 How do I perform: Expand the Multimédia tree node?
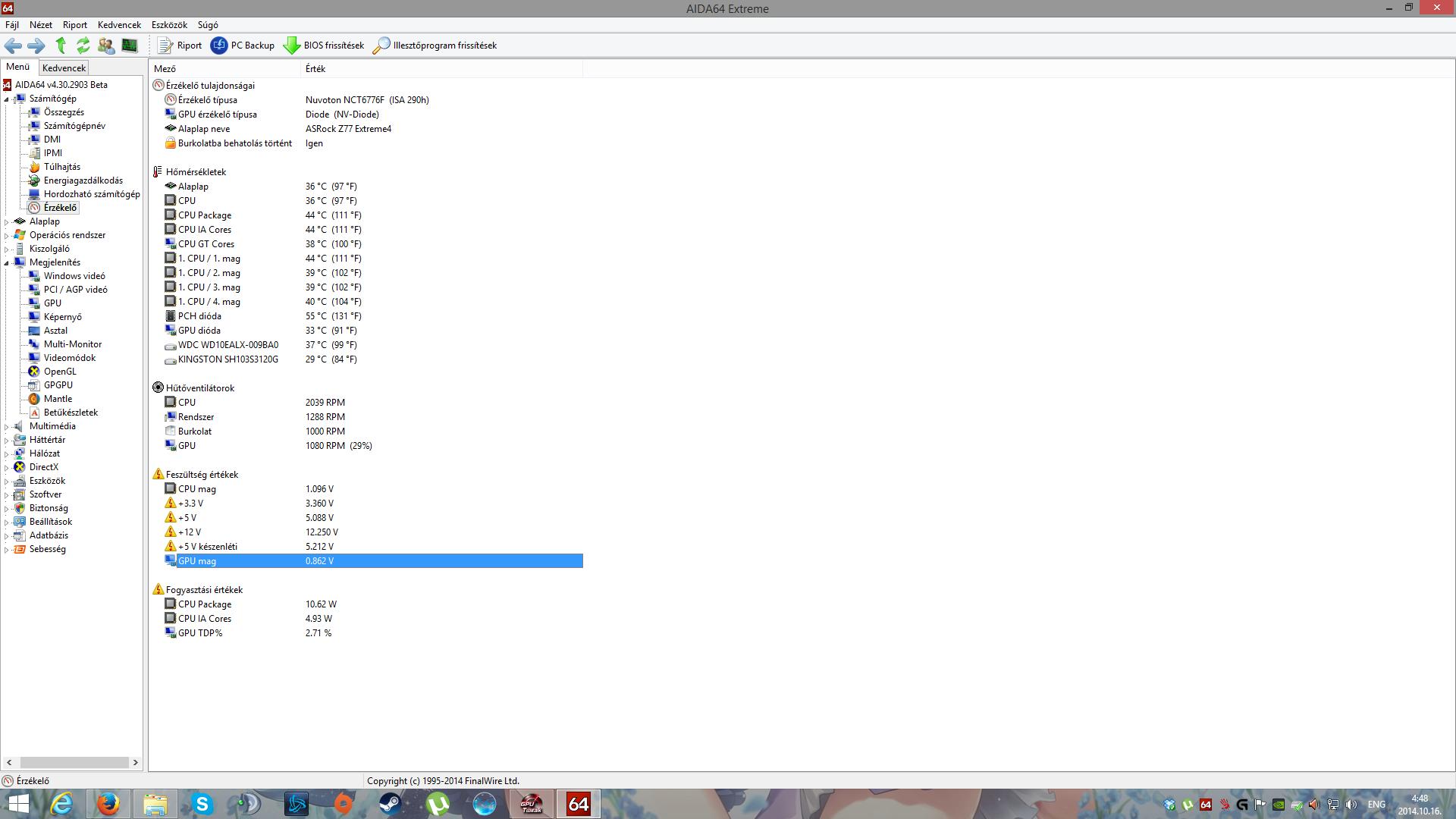[x=7, y=427]
